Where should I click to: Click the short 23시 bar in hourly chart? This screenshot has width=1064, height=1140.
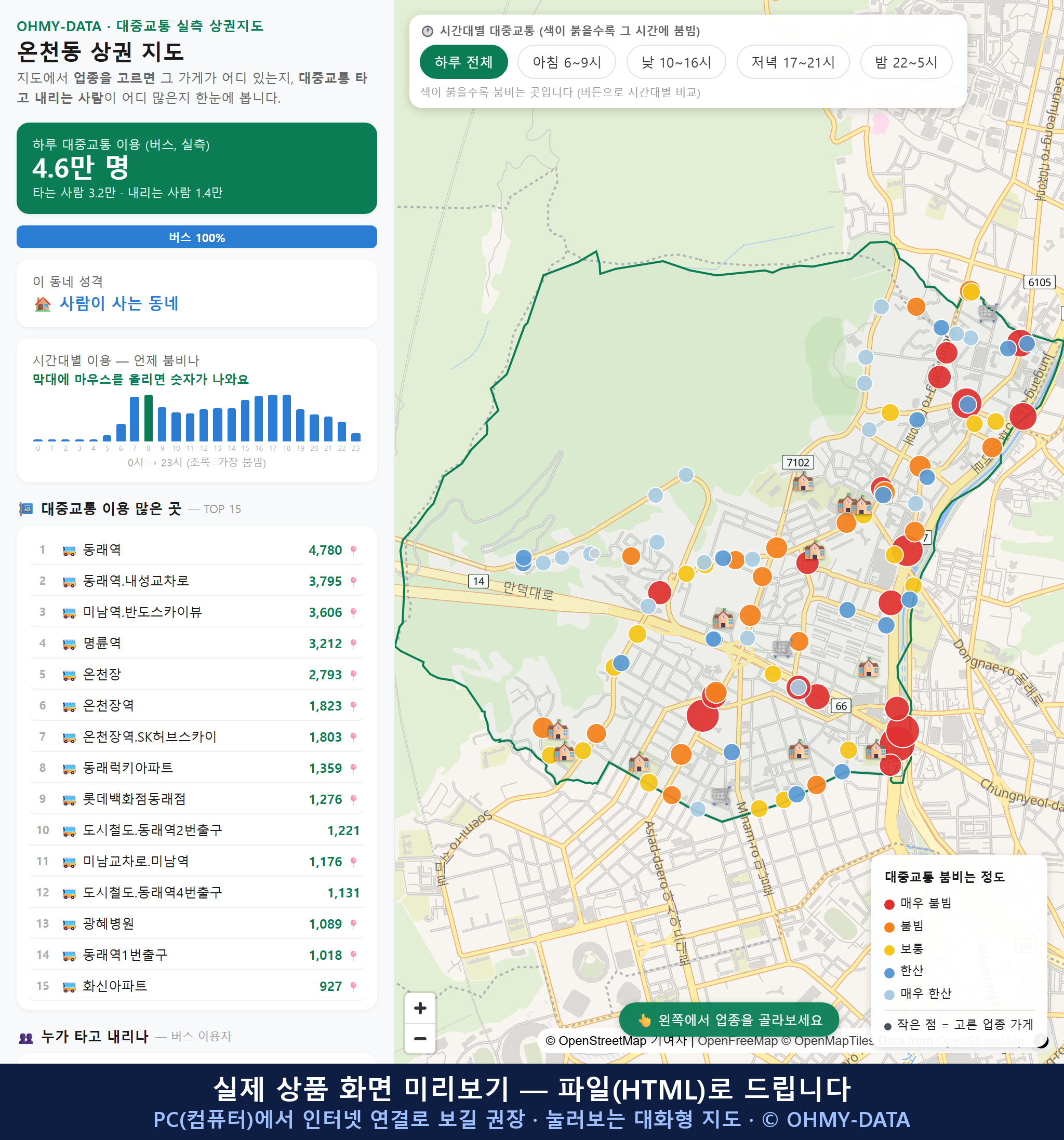click(x=356, y=437)
